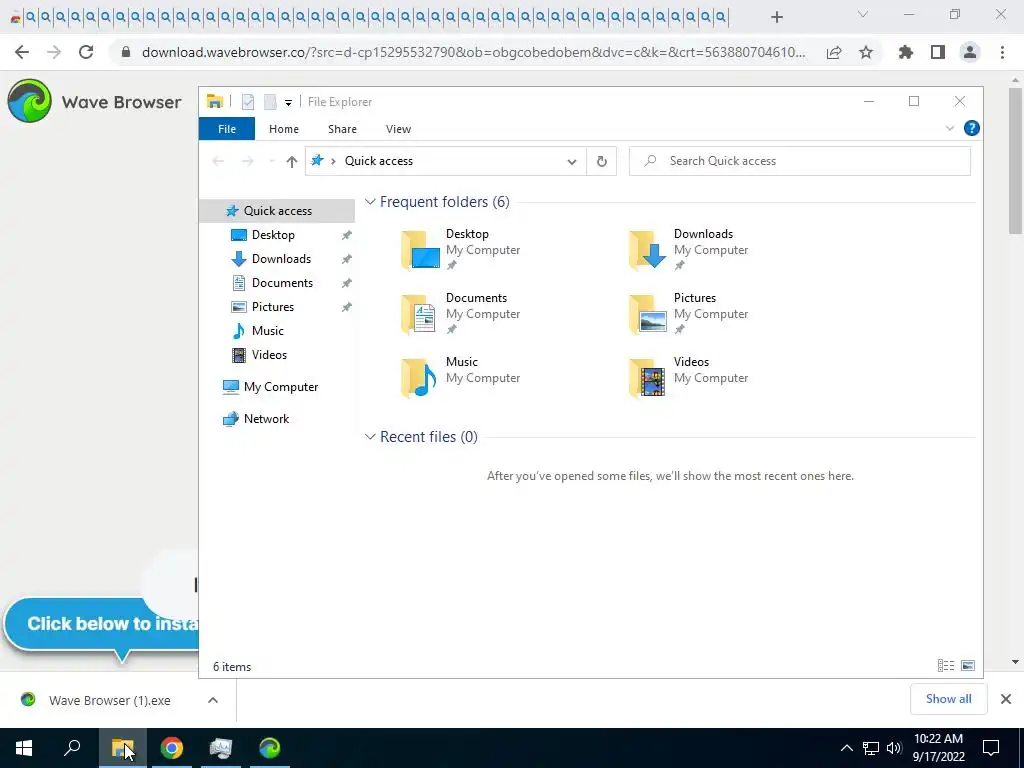Toggle Chrome side panel

(x=938, y=52)
